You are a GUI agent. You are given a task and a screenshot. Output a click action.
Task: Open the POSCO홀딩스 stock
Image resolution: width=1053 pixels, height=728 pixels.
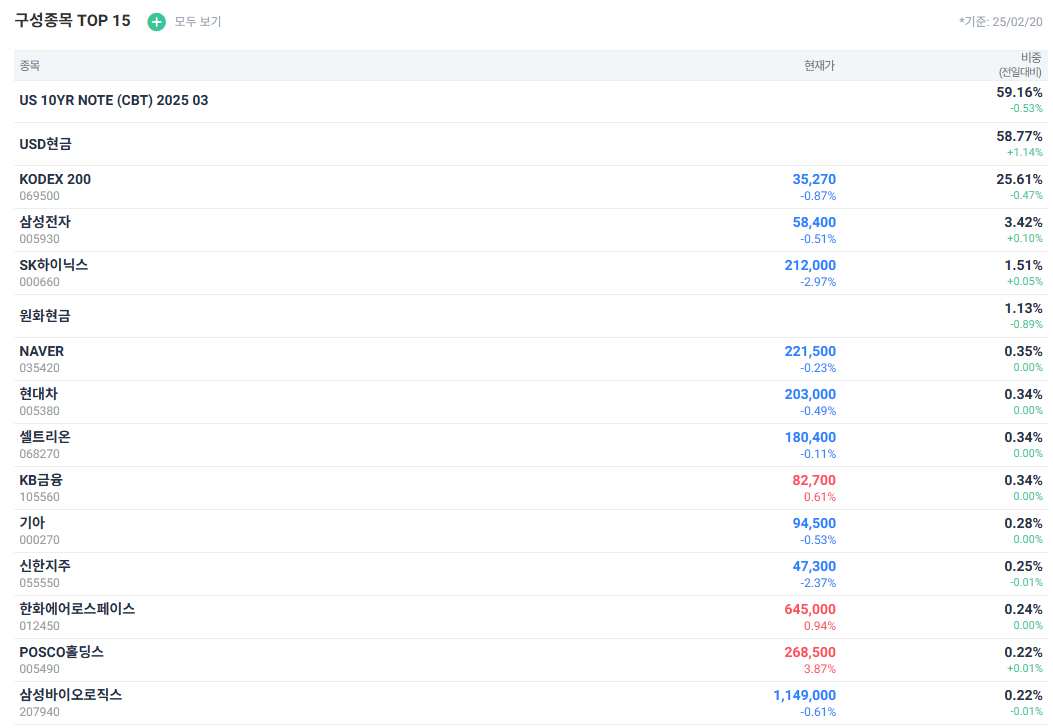[x=62, y=652]
